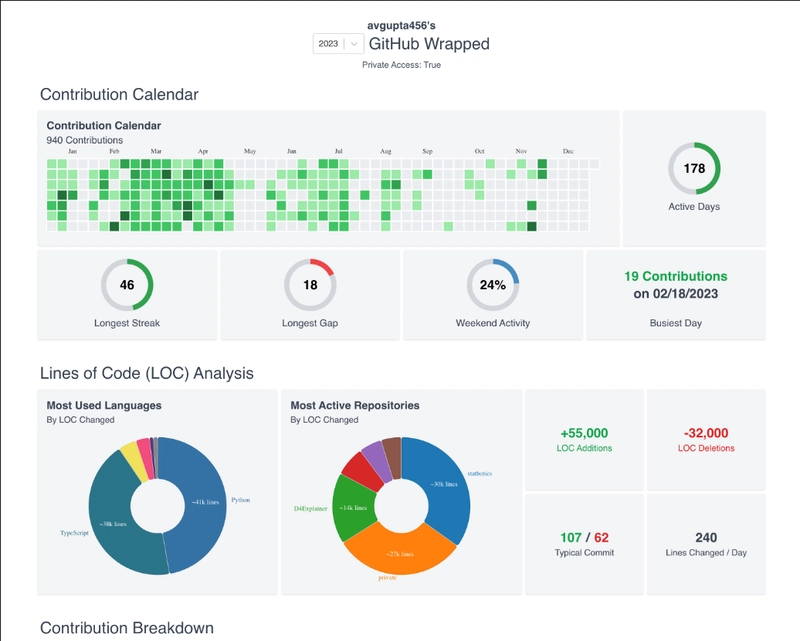Screen dimensions: 800x641
Task: Click the Longest Streak label
Action: 127,323
